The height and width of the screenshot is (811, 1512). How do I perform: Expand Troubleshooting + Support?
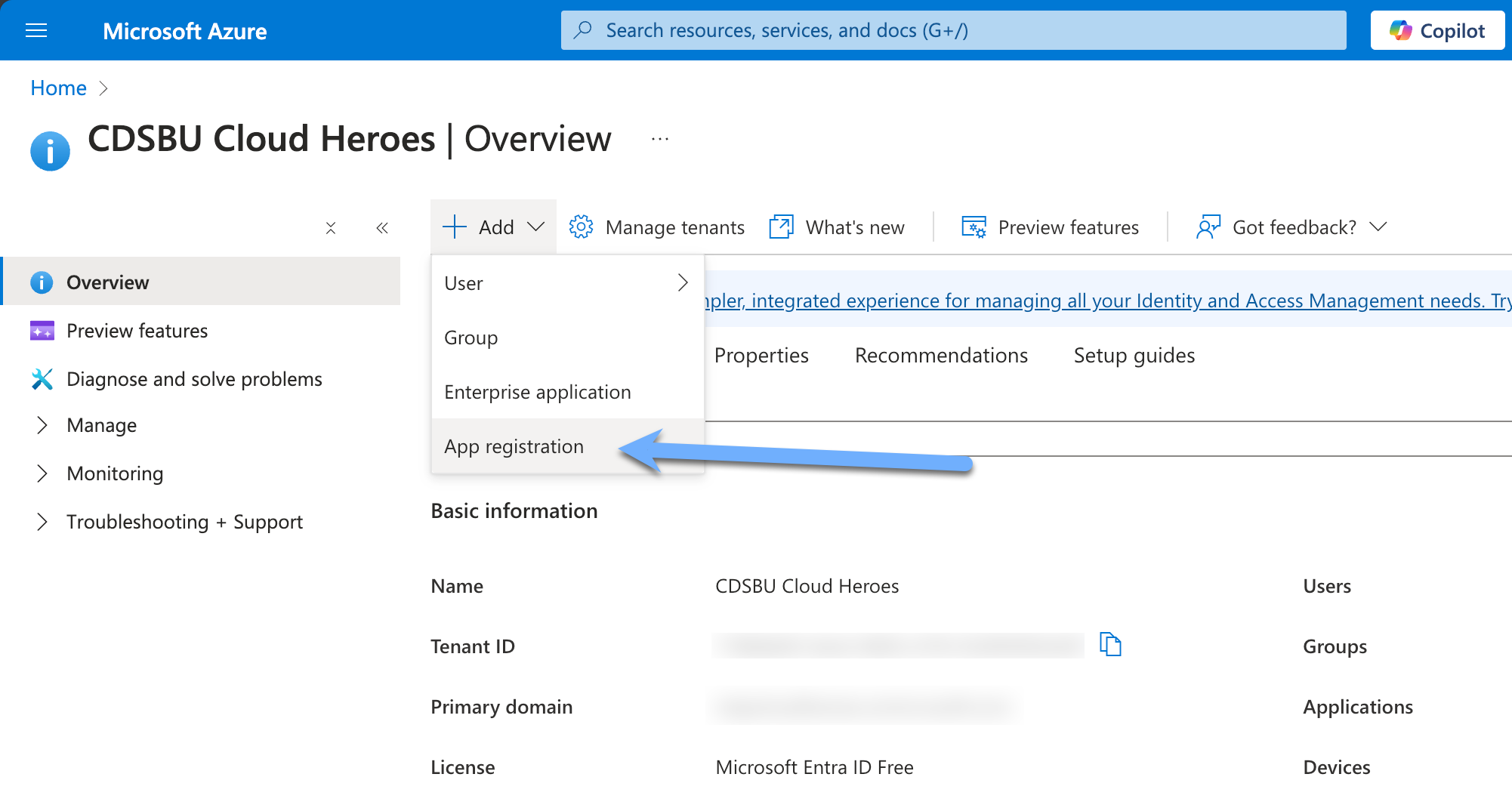pos(42,521)
